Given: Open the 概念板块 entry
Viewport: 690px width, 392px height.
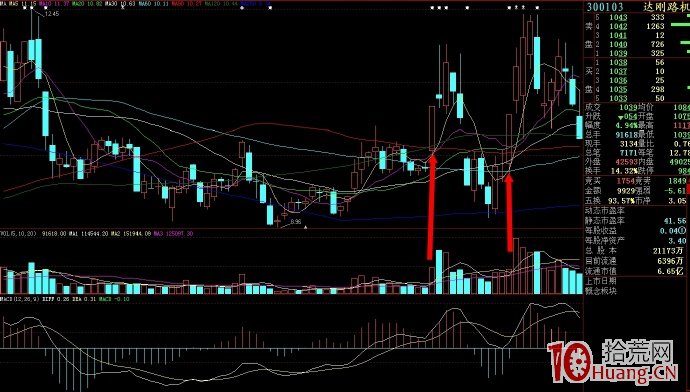Looking at the screenshot, I should pyautogui.click(x=601, y=291).
